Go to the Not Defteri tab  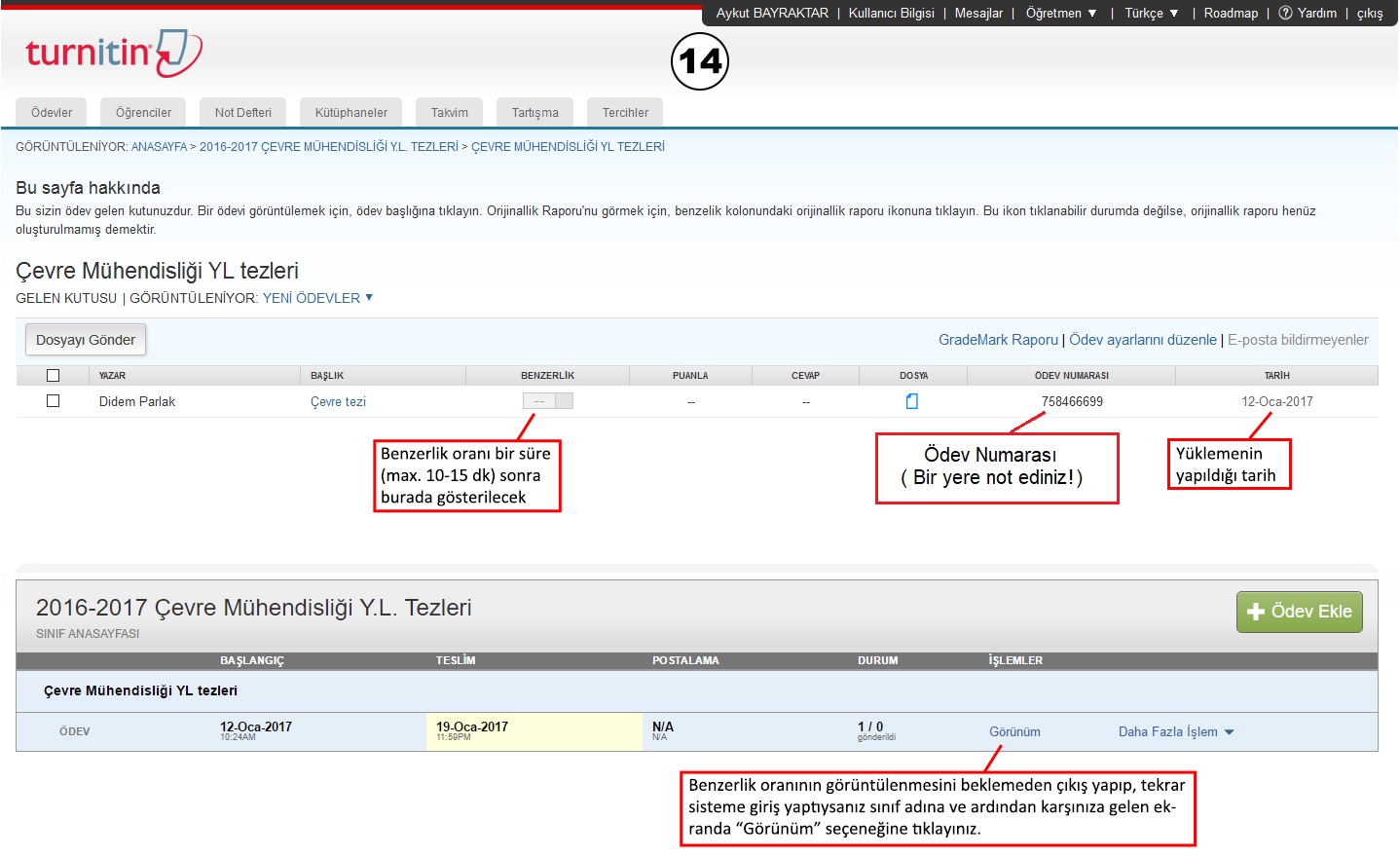click(x=243, y=112)
